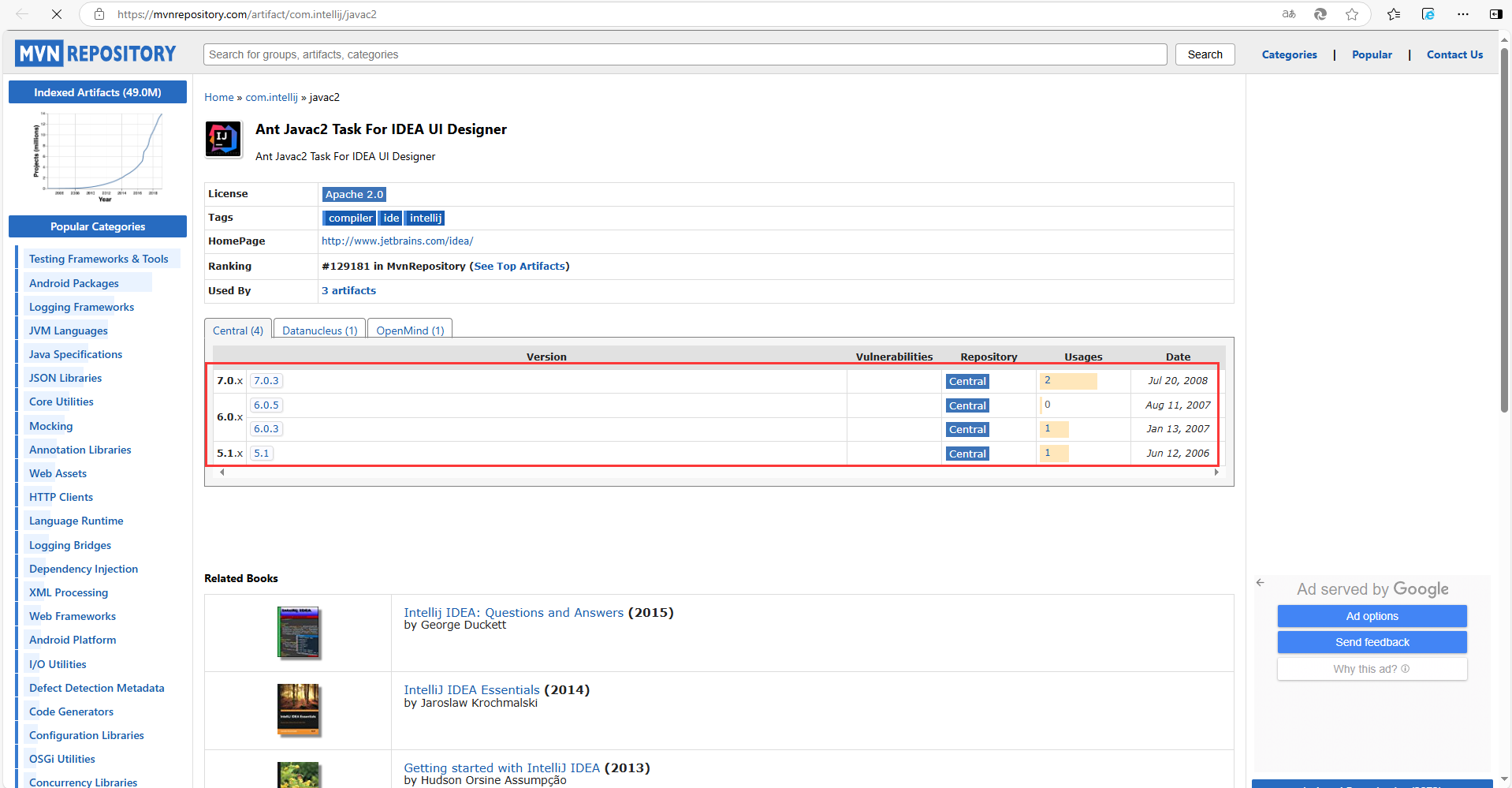Image resolution: width=1512 pixels, height=788 pixels.
Task: Open JVM Languages category
Action: coord(69,331)
